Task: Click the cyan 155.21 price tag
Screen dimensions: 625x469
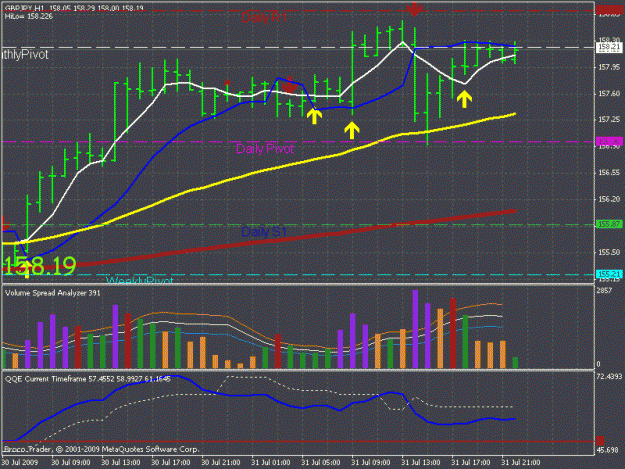Action: pos(609,274)
